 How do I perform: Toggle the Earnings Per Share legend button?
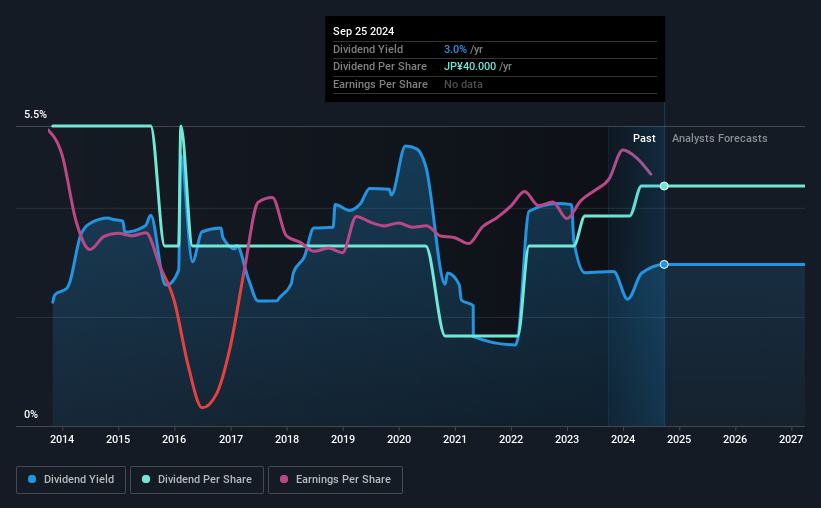[335, 480]
